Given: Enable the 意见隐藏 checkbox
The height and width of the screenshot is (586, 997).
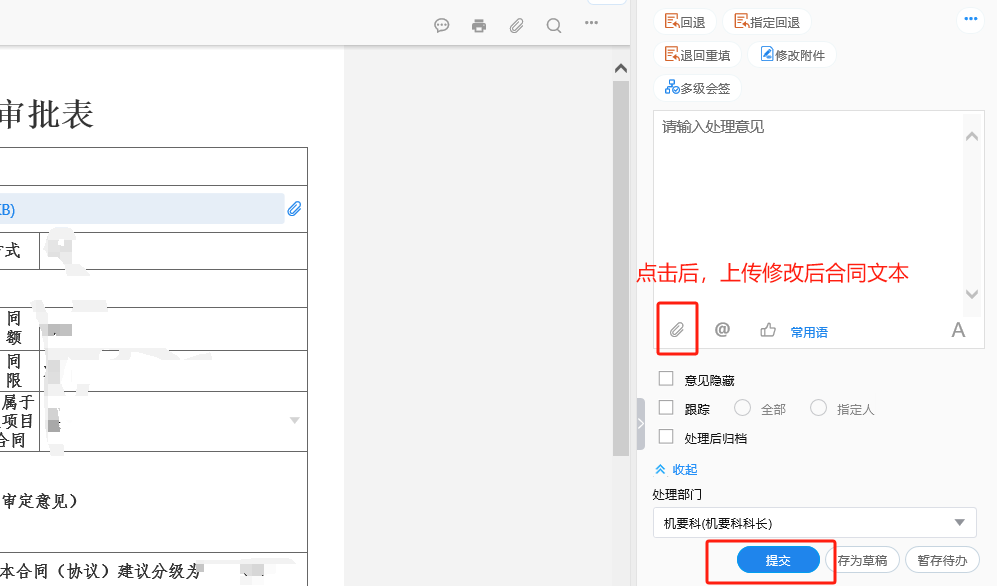Looking at the screenshot, I should [666, 379].
